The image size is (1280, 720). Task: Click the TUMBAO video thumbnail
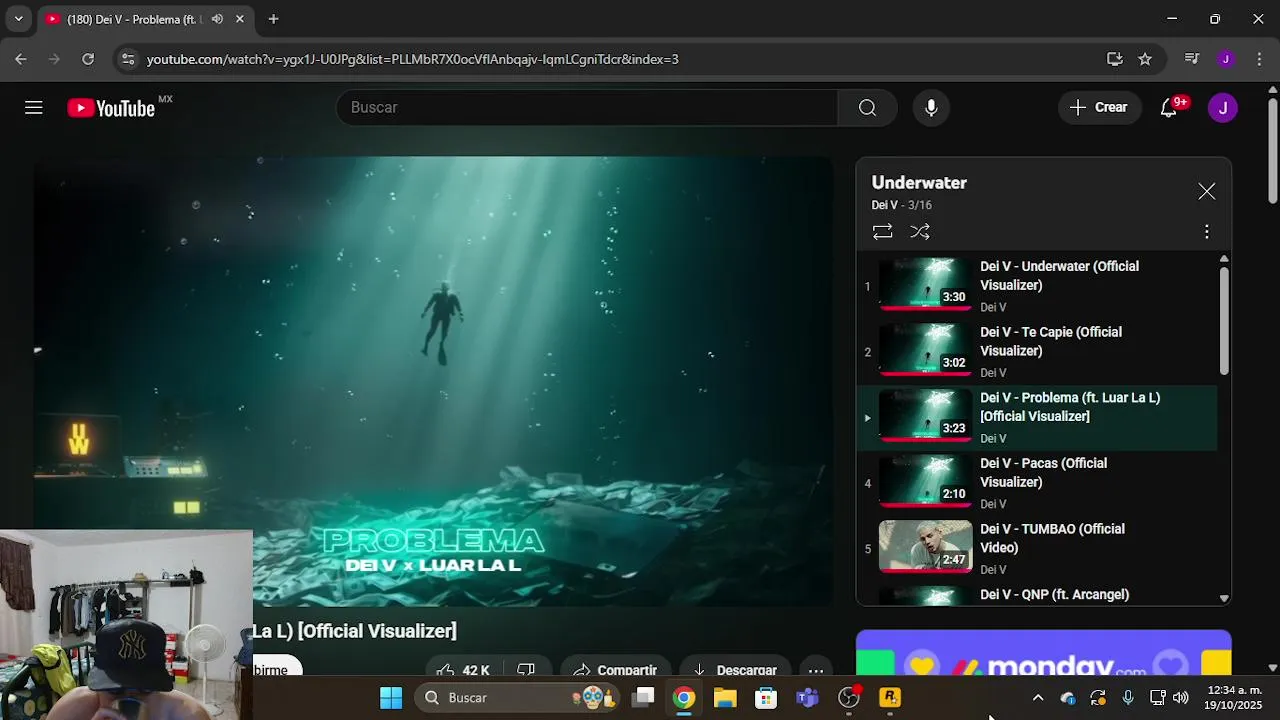pyautogui.click(x=925, y=546)
